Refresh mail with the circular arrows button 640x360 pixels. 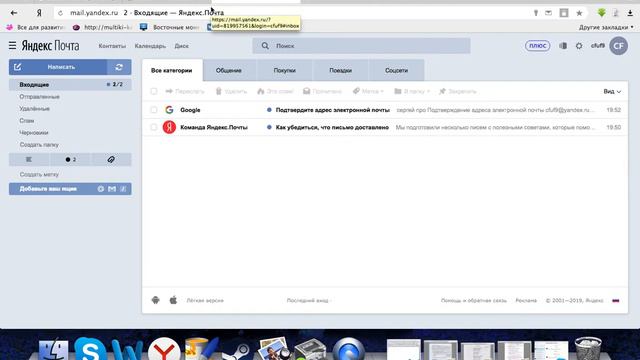click(x=119, y=67)
